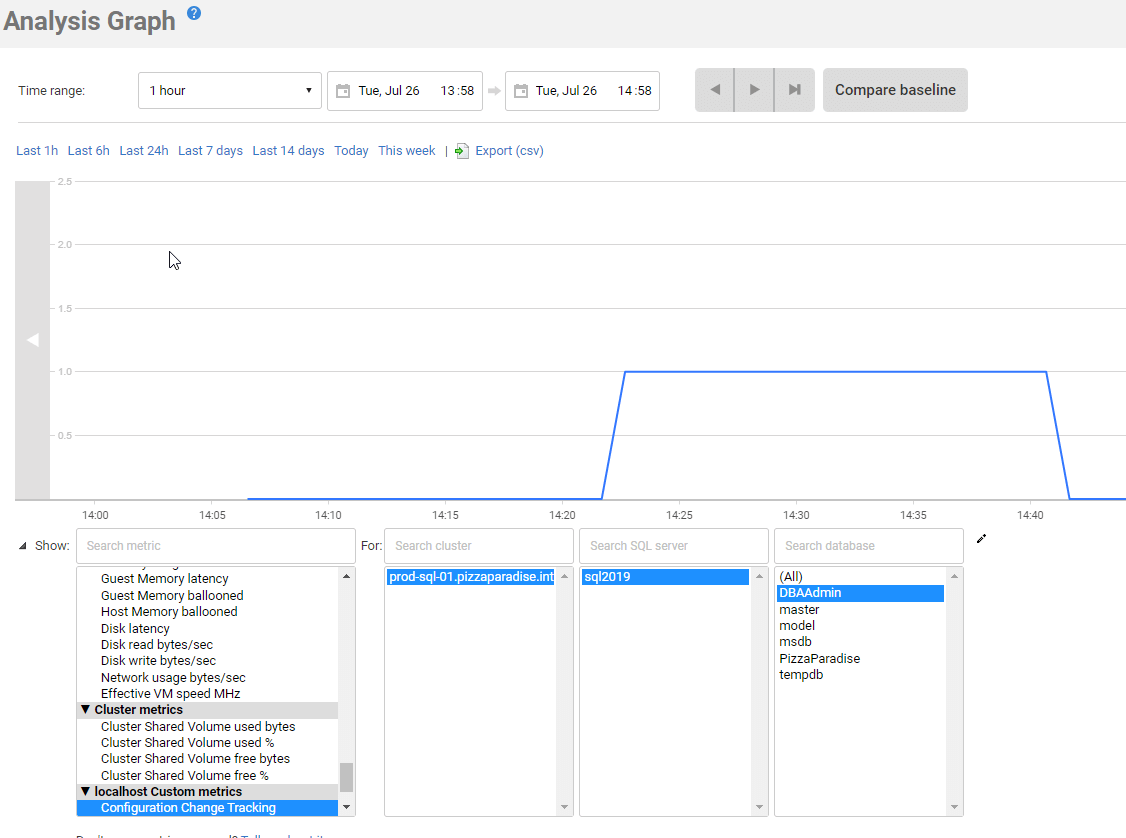
Task: Click the Search database field
Action: [x=868, y=546]
